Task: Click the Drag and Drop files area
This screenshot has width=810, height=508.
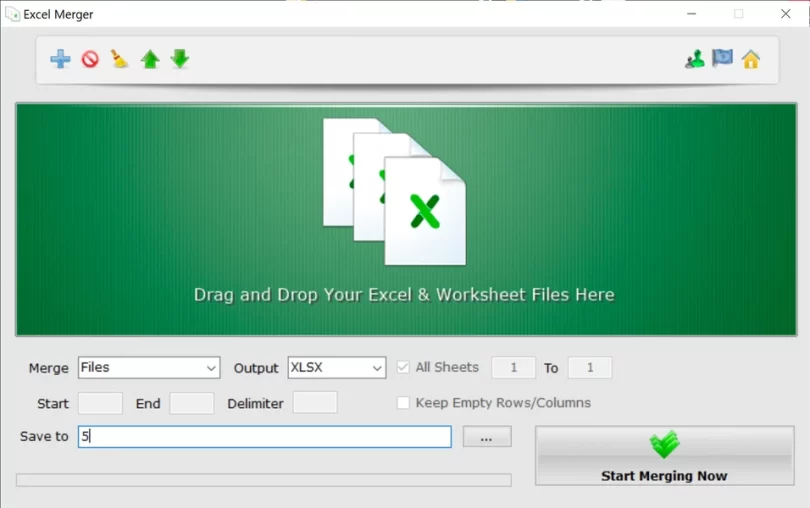Action: click(x=406, y=220)
